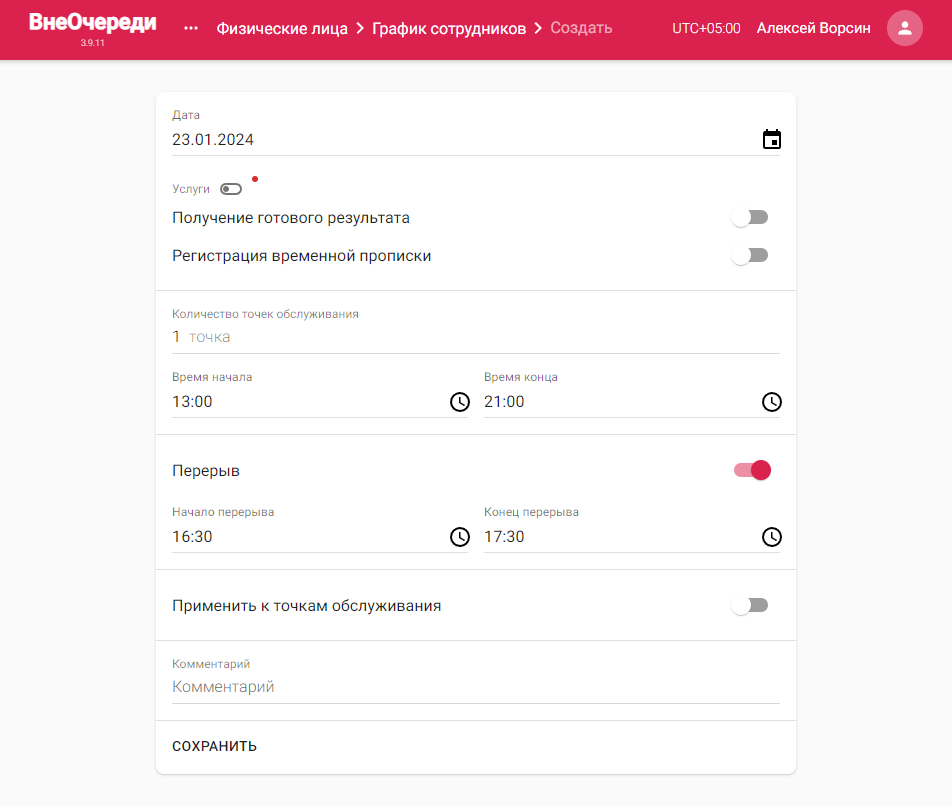Toggle the small Услуги switch
Screen dimensions: 952x806
(231, 189)
